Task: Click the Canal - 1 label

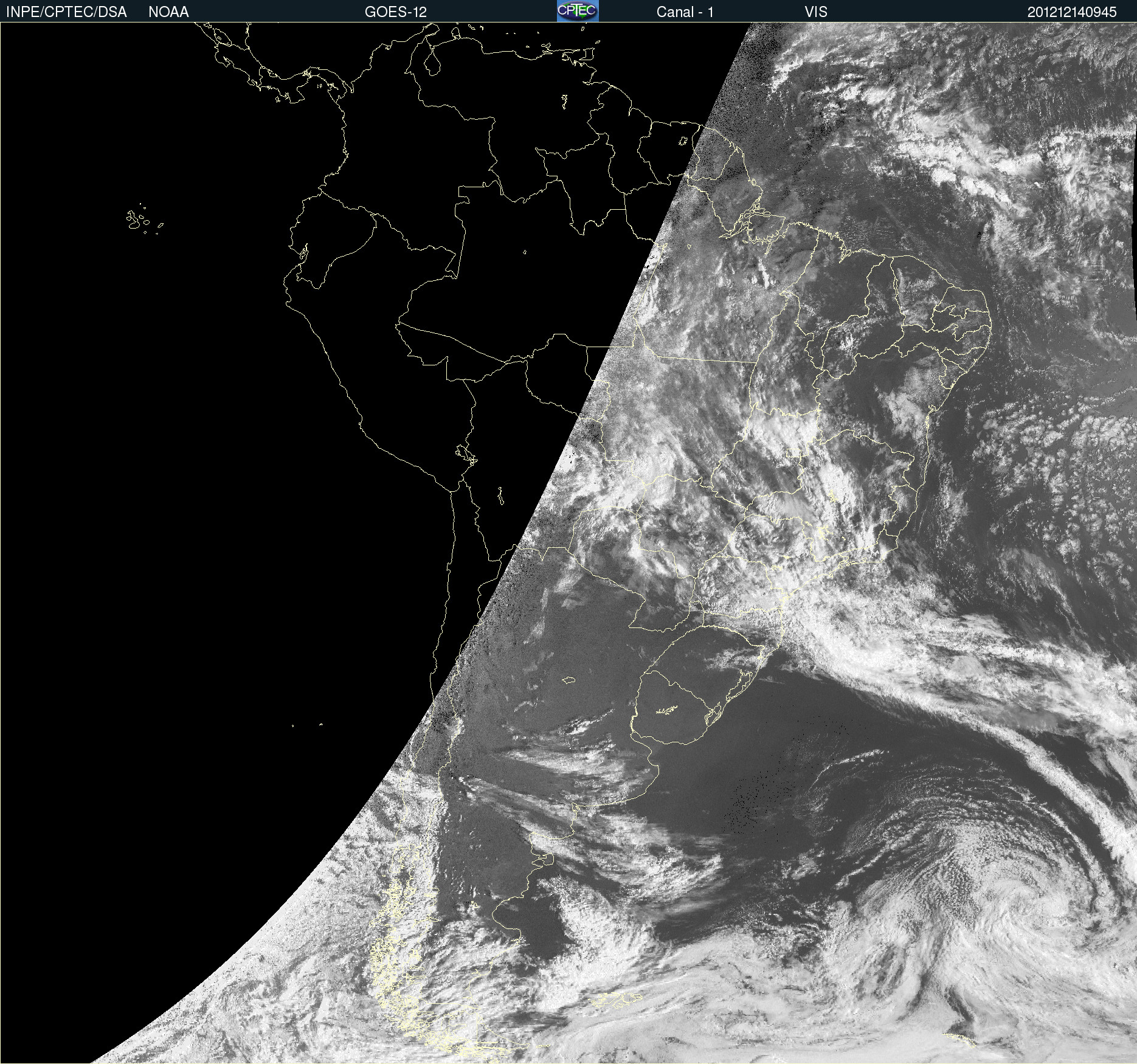Action: [685, 12]
